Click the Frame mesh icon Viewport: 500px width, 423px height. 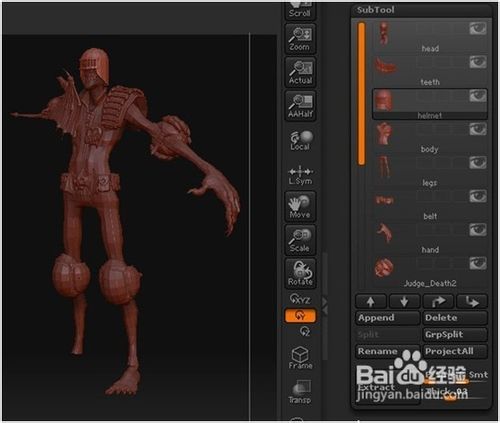[x=300, y=358]
